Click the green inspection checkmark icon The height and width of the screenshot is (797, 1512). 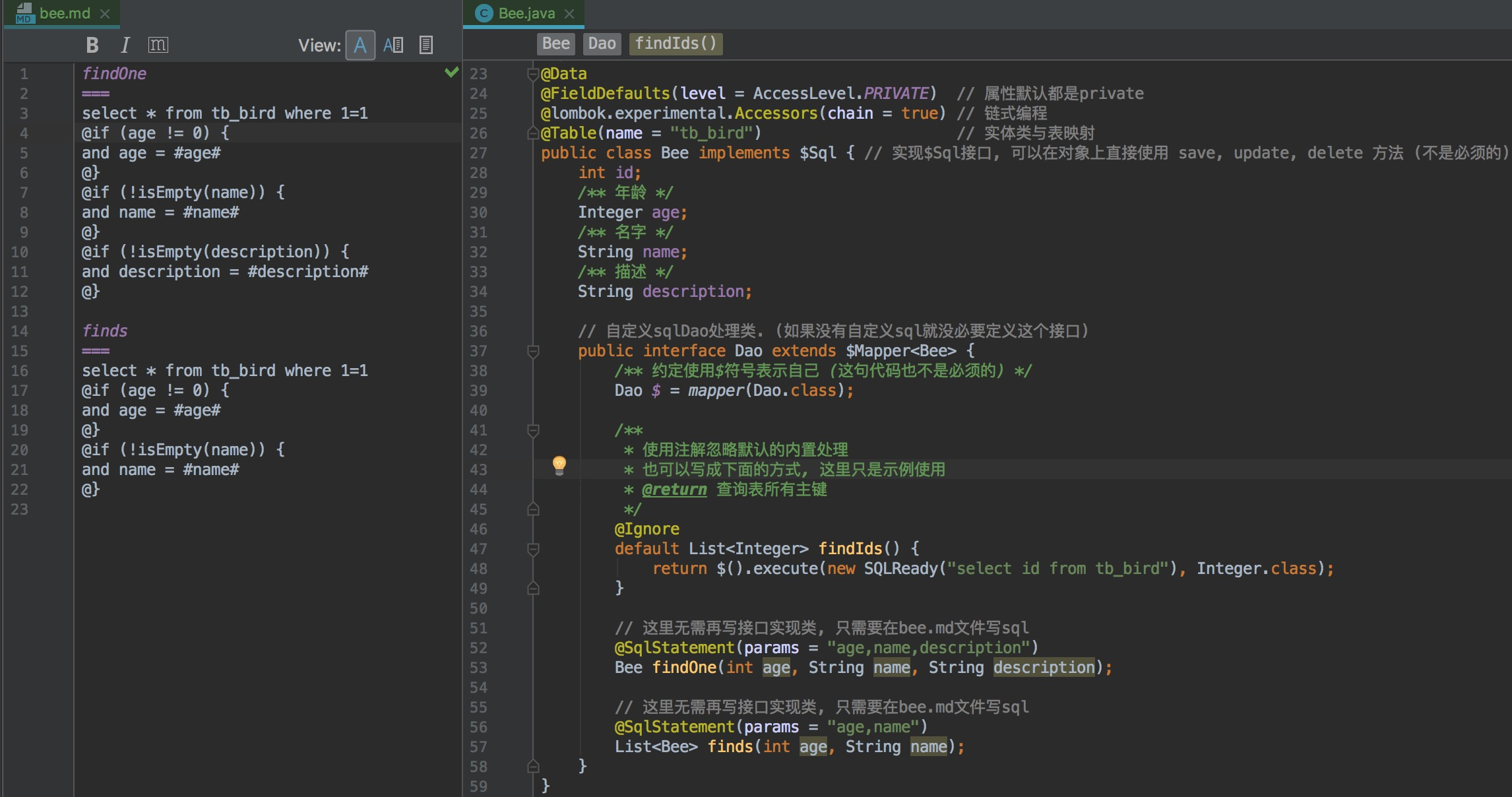tap(452, 72)
